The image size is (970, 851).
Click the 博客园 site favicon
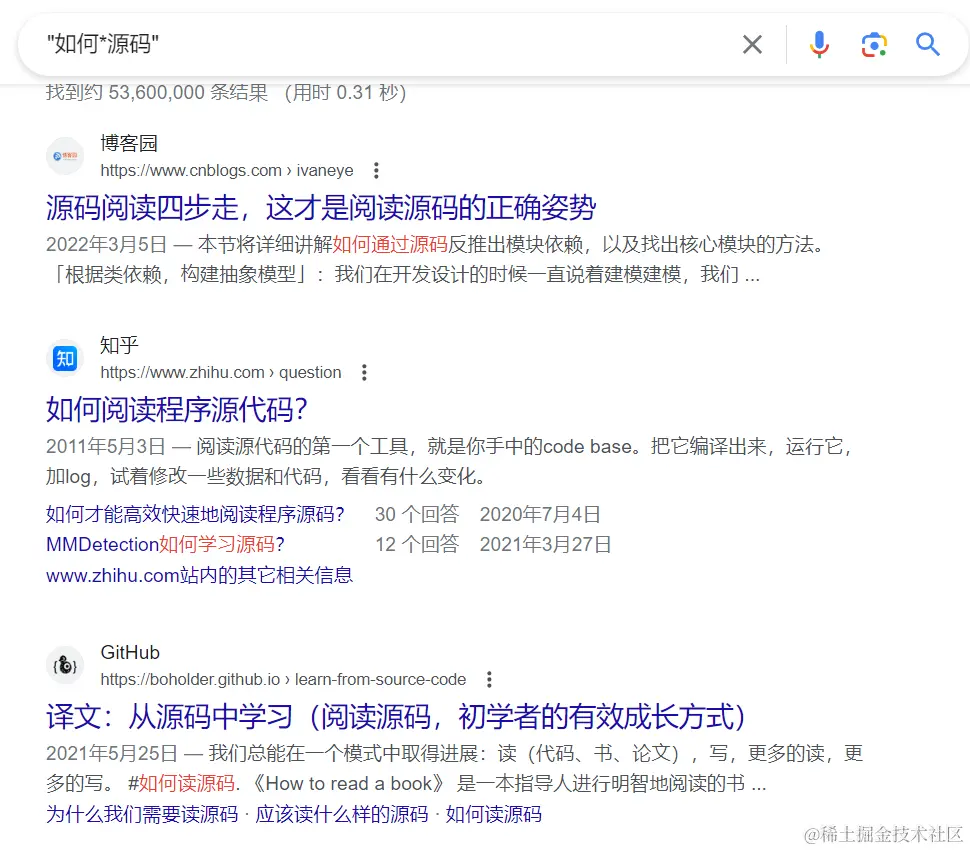click(x=64, y=156)
